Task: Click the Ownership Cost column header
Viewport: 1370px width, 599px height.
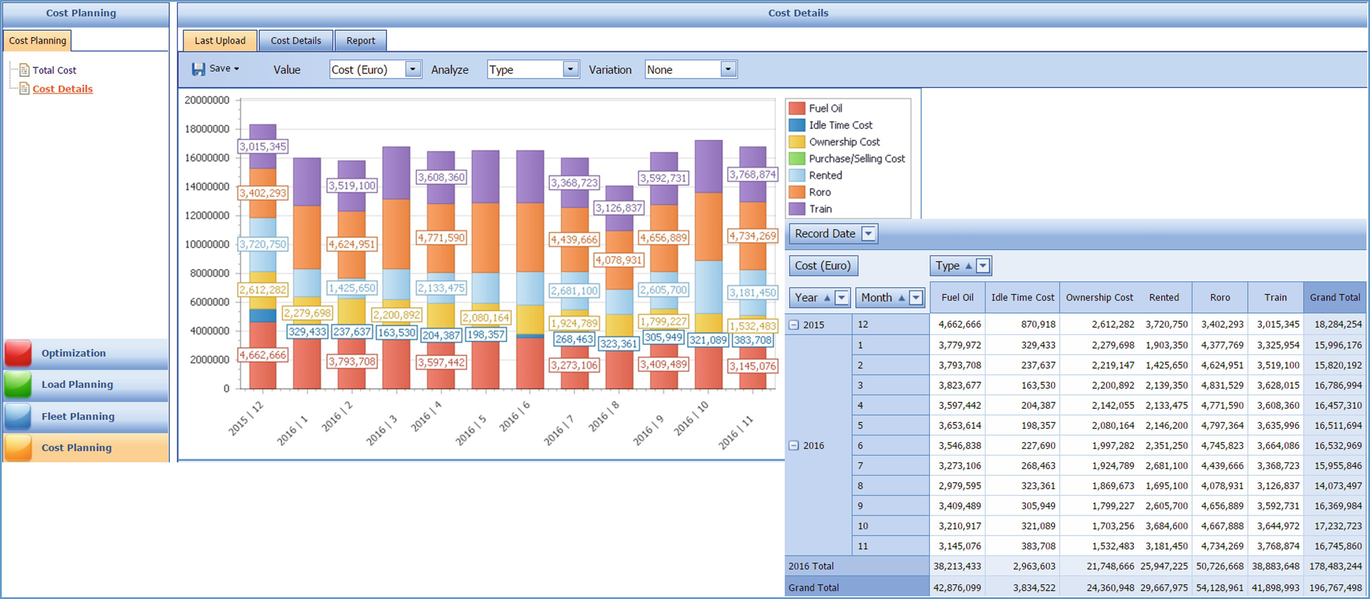Action: (x=1099, y=297)
